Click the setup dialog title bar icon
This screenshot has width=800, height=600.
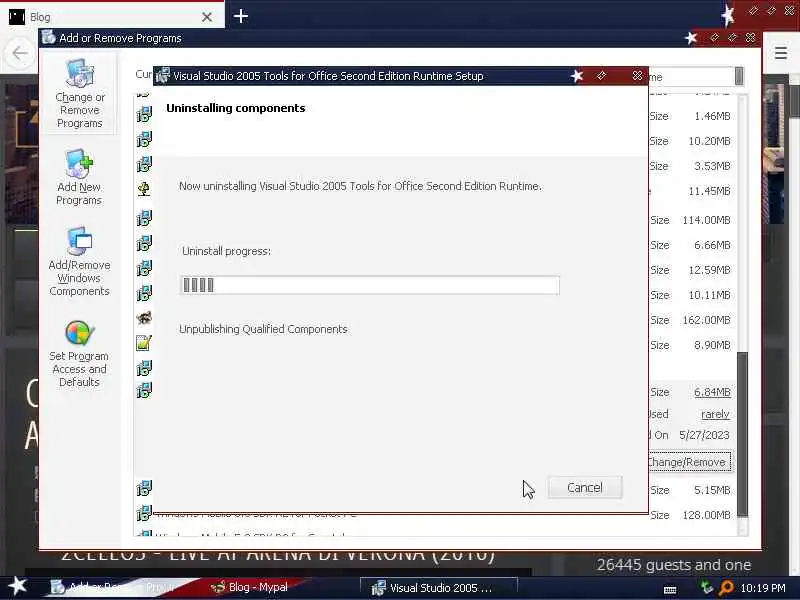[x=163, y=76]
